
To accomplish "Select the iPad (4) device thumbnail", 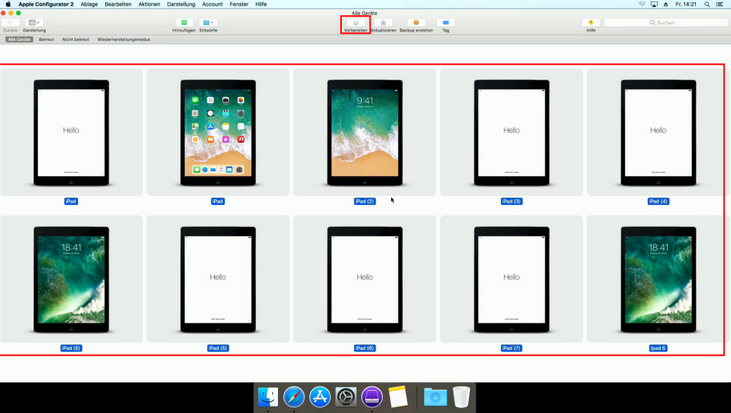I will point(658,132).
